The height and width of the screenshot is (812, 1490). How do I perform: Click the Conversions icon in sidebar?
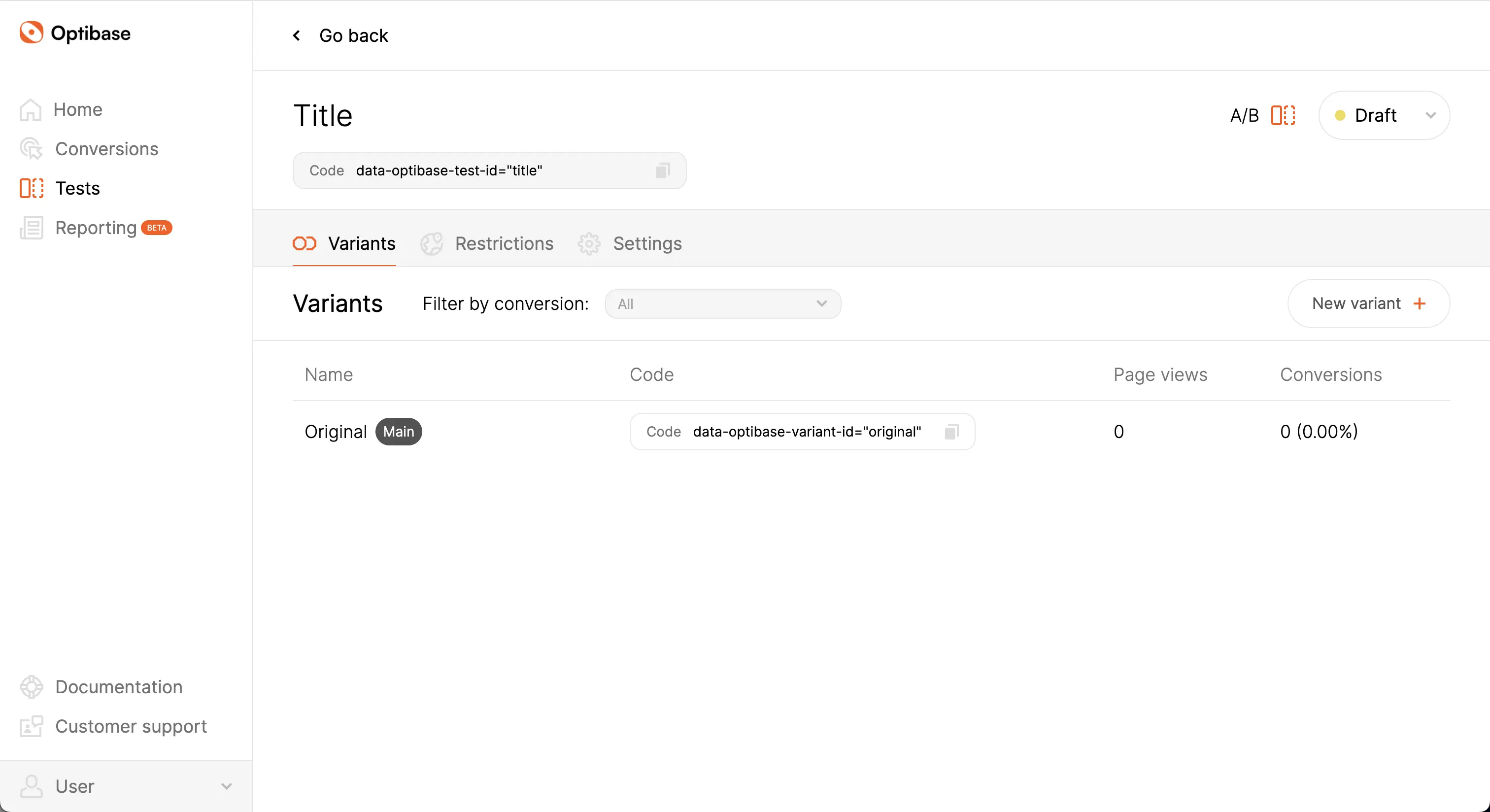[31, 149]
